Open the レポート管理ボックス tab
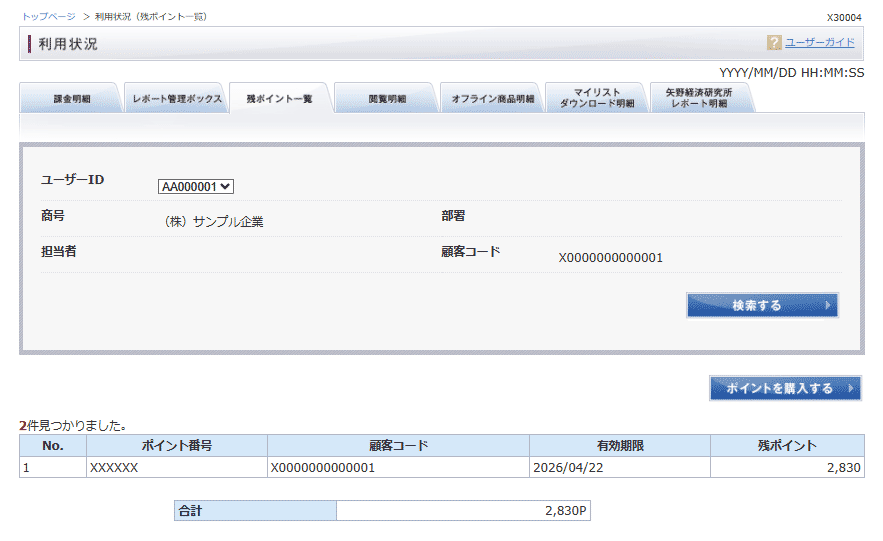Screen dimensions: 883x541 (177, 99)
